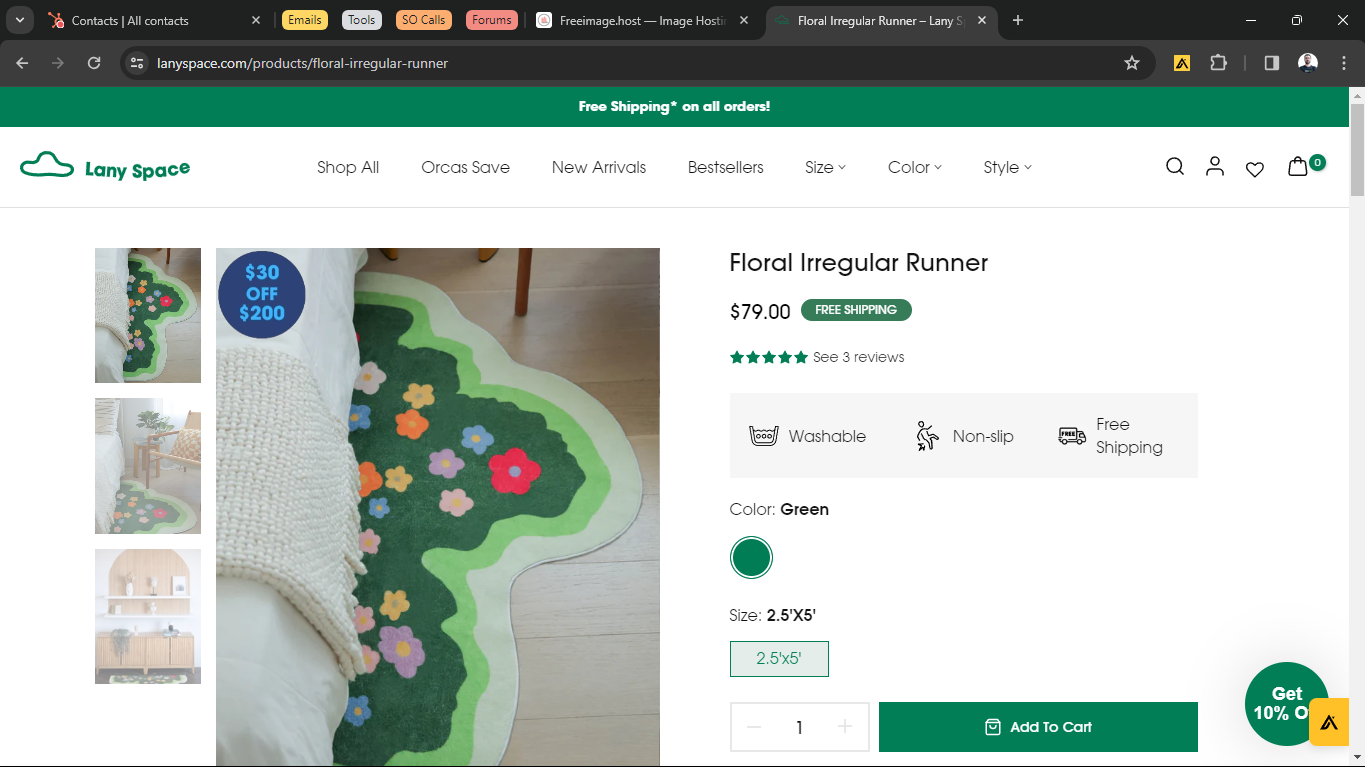Open the wishlist heart icon
The width and height of the screenshot is (1365, 767).
1255,169
